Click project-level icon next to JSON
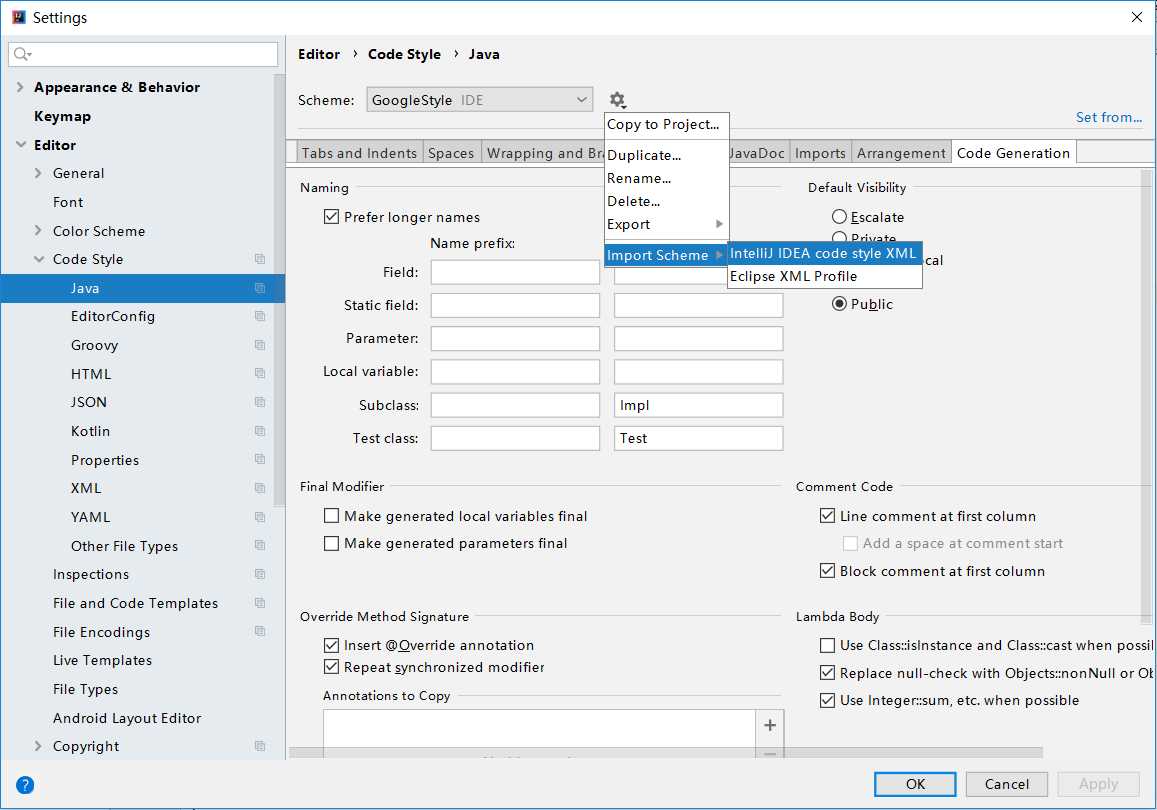The width and height of the screenshot is (1157, 810). click(260, 402)
